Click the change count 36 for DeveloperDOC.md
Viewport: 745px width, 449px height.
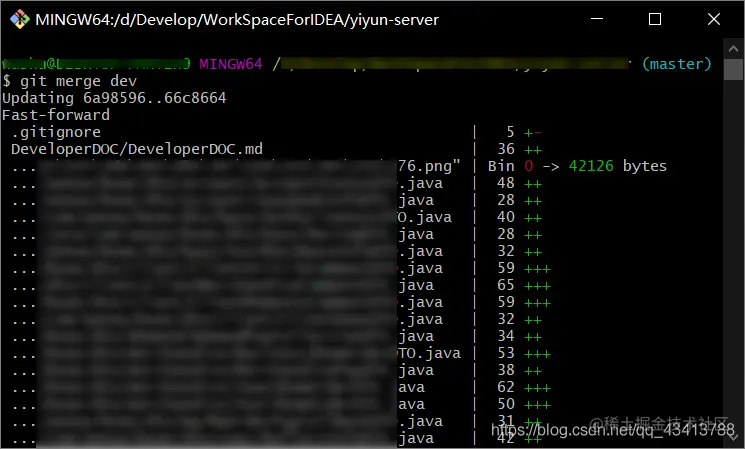[x=506, y=149]
